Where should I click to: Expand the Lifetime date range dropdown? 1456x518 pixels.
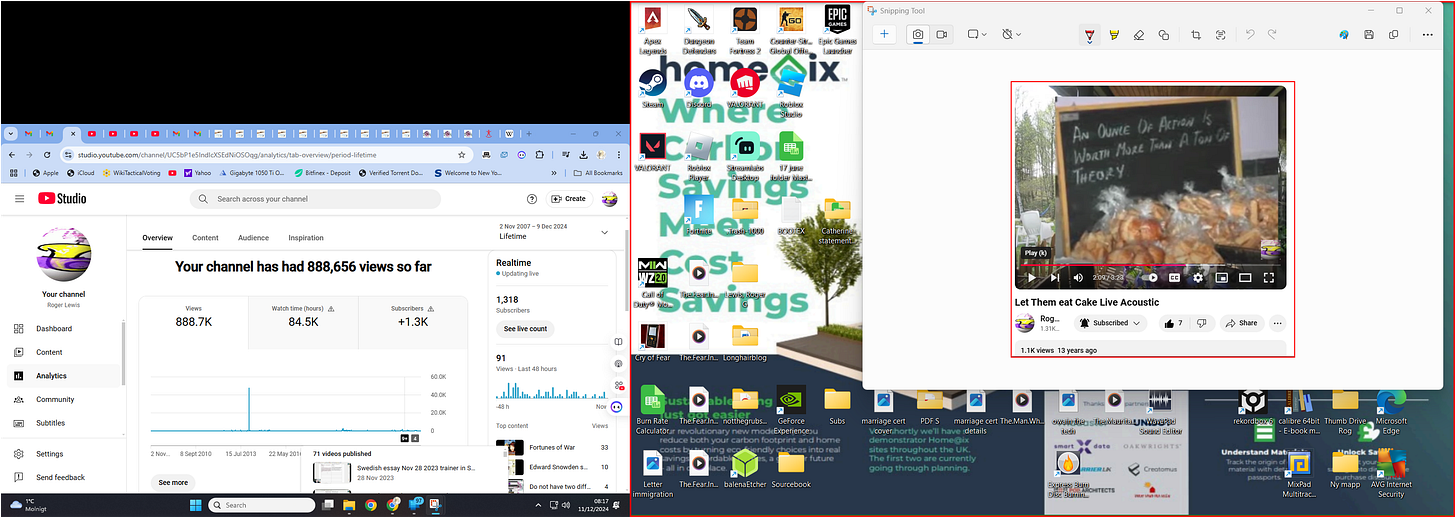coord(604,232)
